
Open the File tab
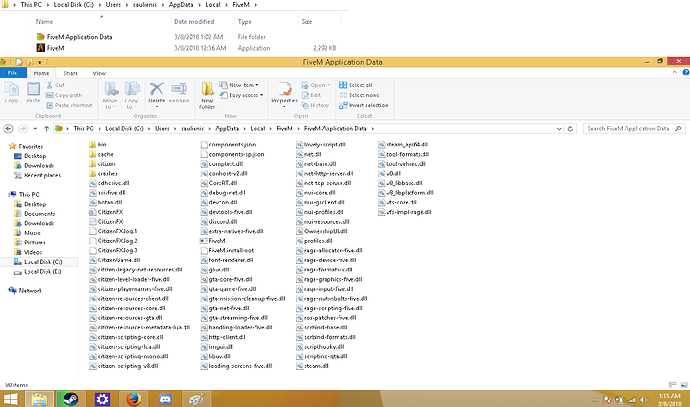point(12,73)
